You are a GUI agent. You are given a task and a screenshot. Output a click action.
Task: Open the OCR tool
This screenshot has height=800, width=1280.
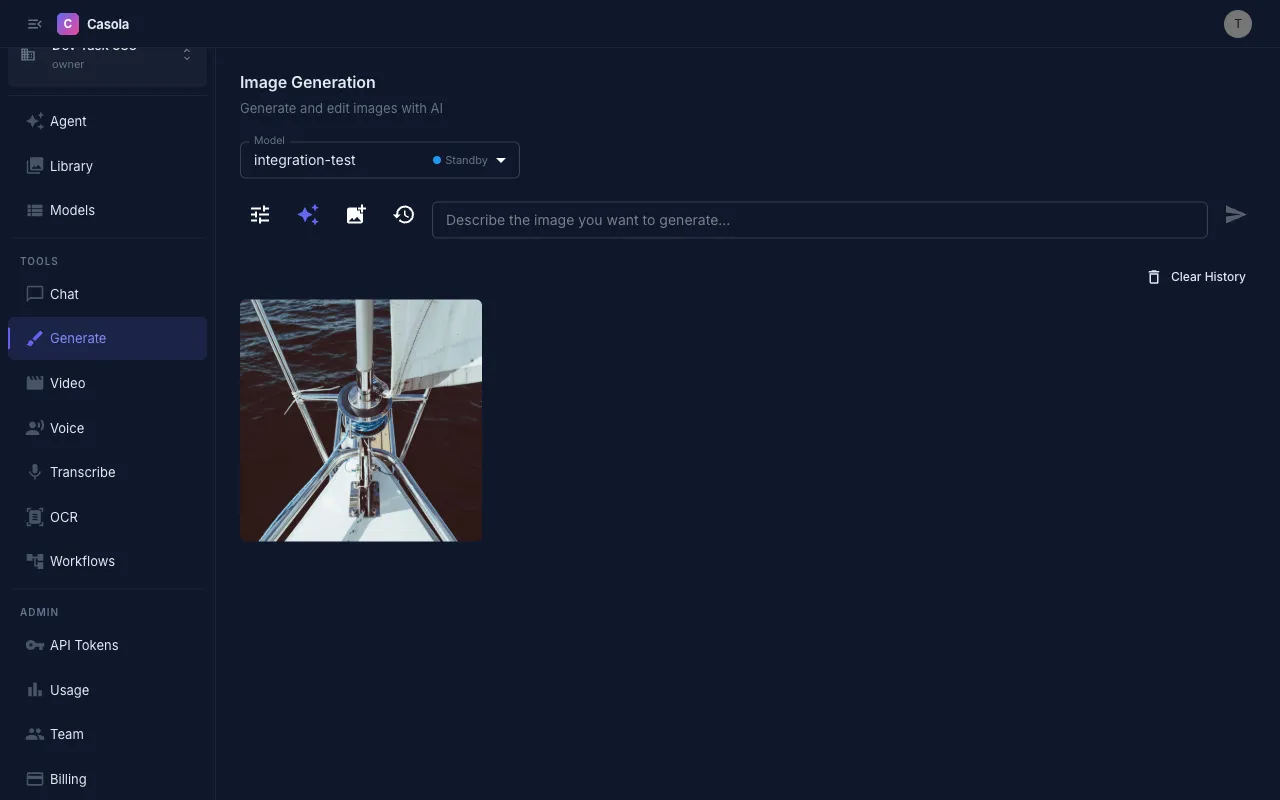click(63, 516)
